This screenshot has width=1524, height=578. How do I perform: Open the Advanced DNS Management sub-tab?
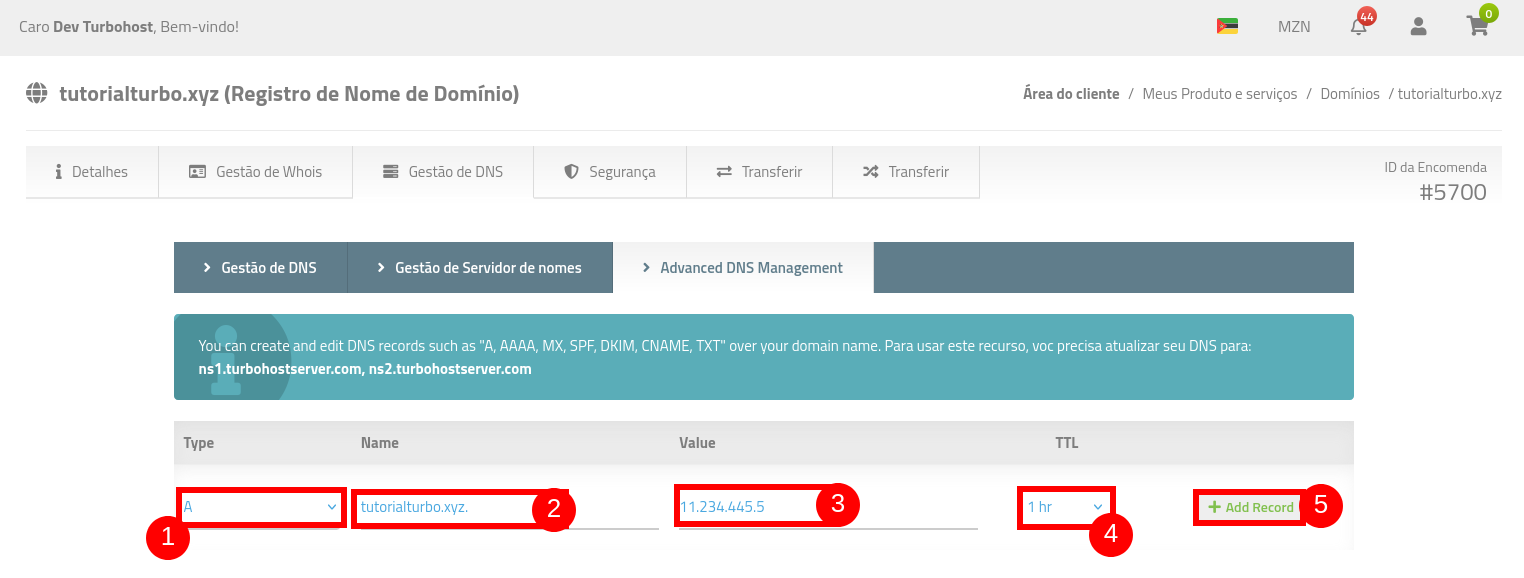click(743, 268)
